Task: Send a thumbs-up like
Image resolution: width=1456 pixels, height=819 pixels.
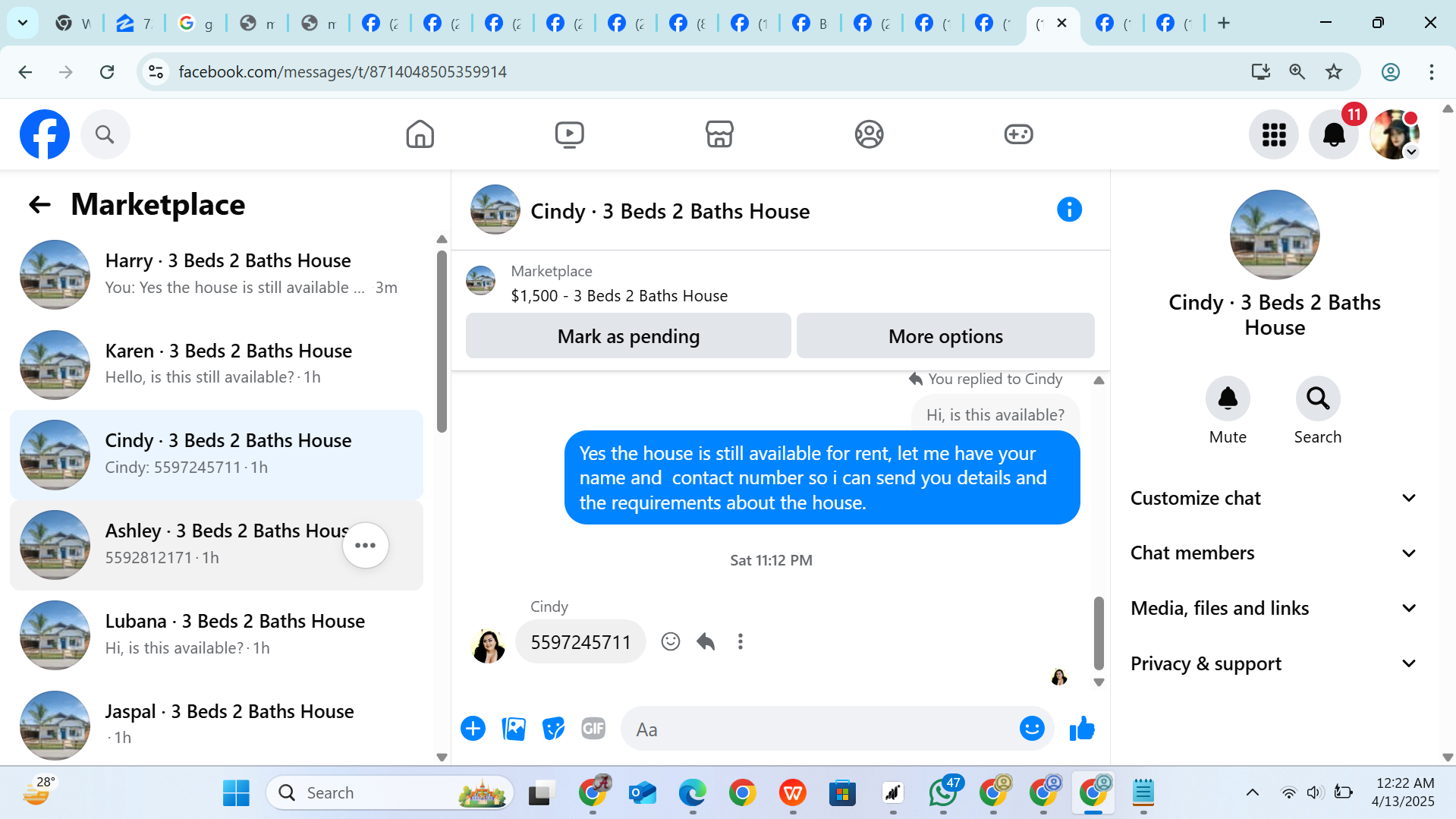Action: (x=1082, y=729)
